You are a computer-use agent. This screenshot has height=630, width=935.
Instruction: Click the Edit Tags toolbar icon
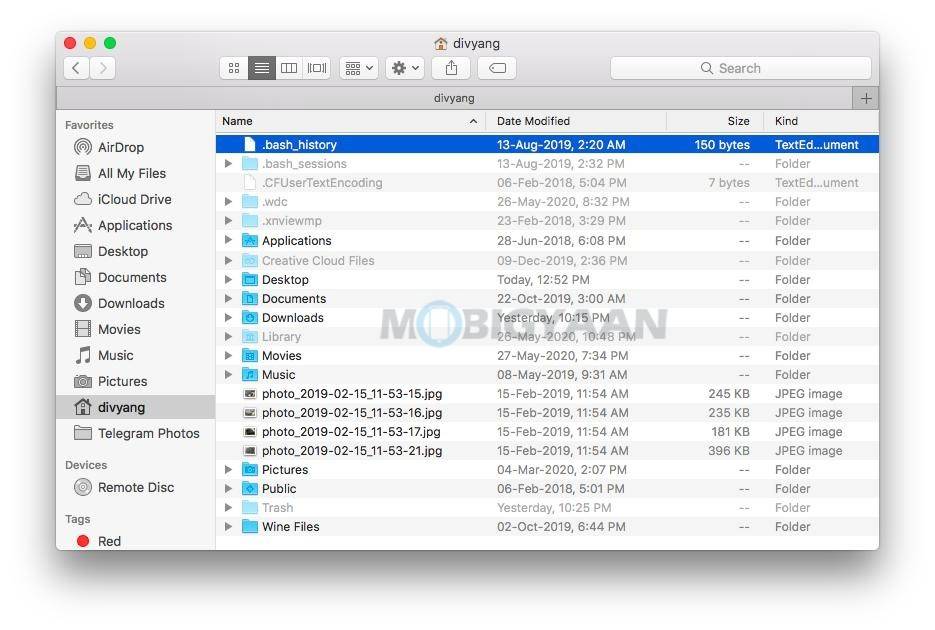click(496, 67)
